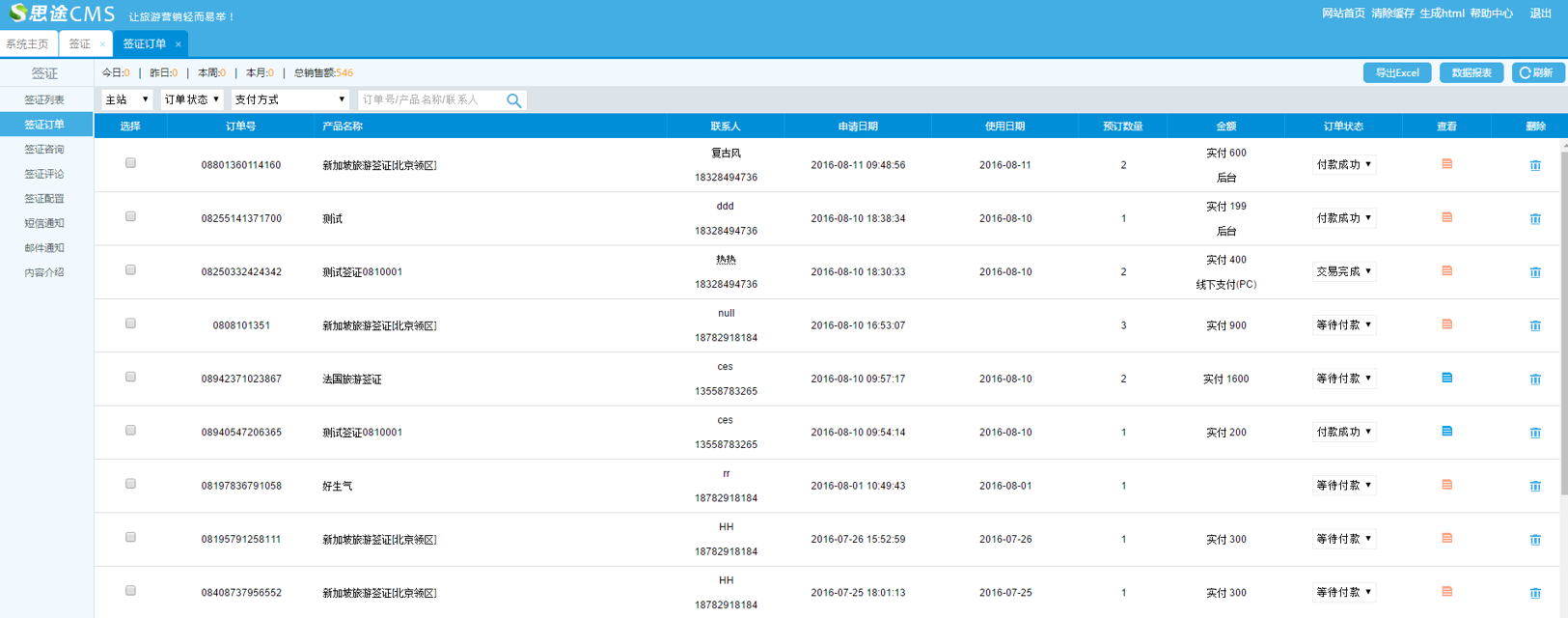
Task: Check the box for order 08197836791058
Action: tap(130, 484)
